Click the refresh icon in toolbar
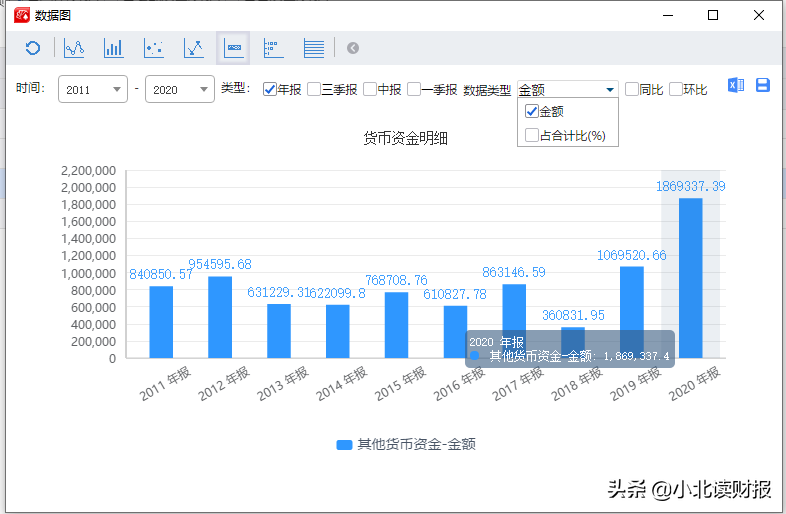Screen dimensions: 786x514 pos(33,48)
